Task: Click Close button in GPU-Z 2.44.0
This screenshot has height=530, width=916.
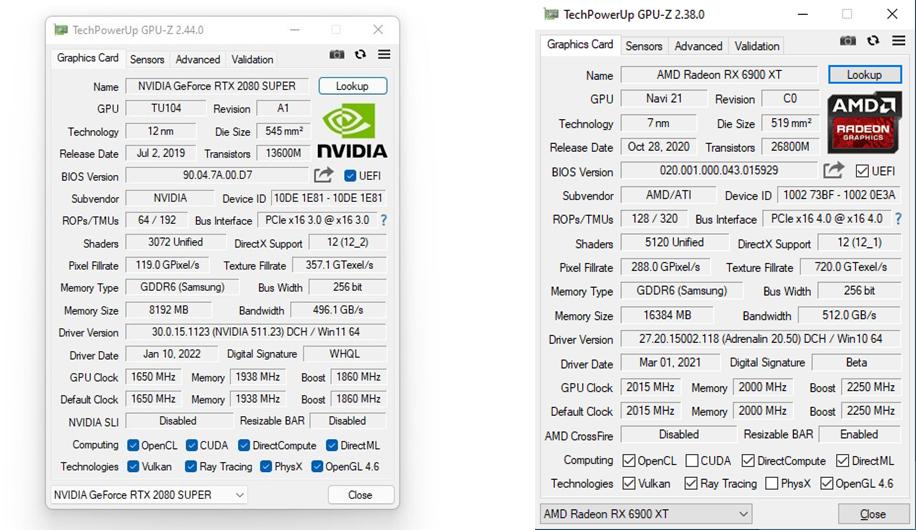Action: click(x=360, y=495)
